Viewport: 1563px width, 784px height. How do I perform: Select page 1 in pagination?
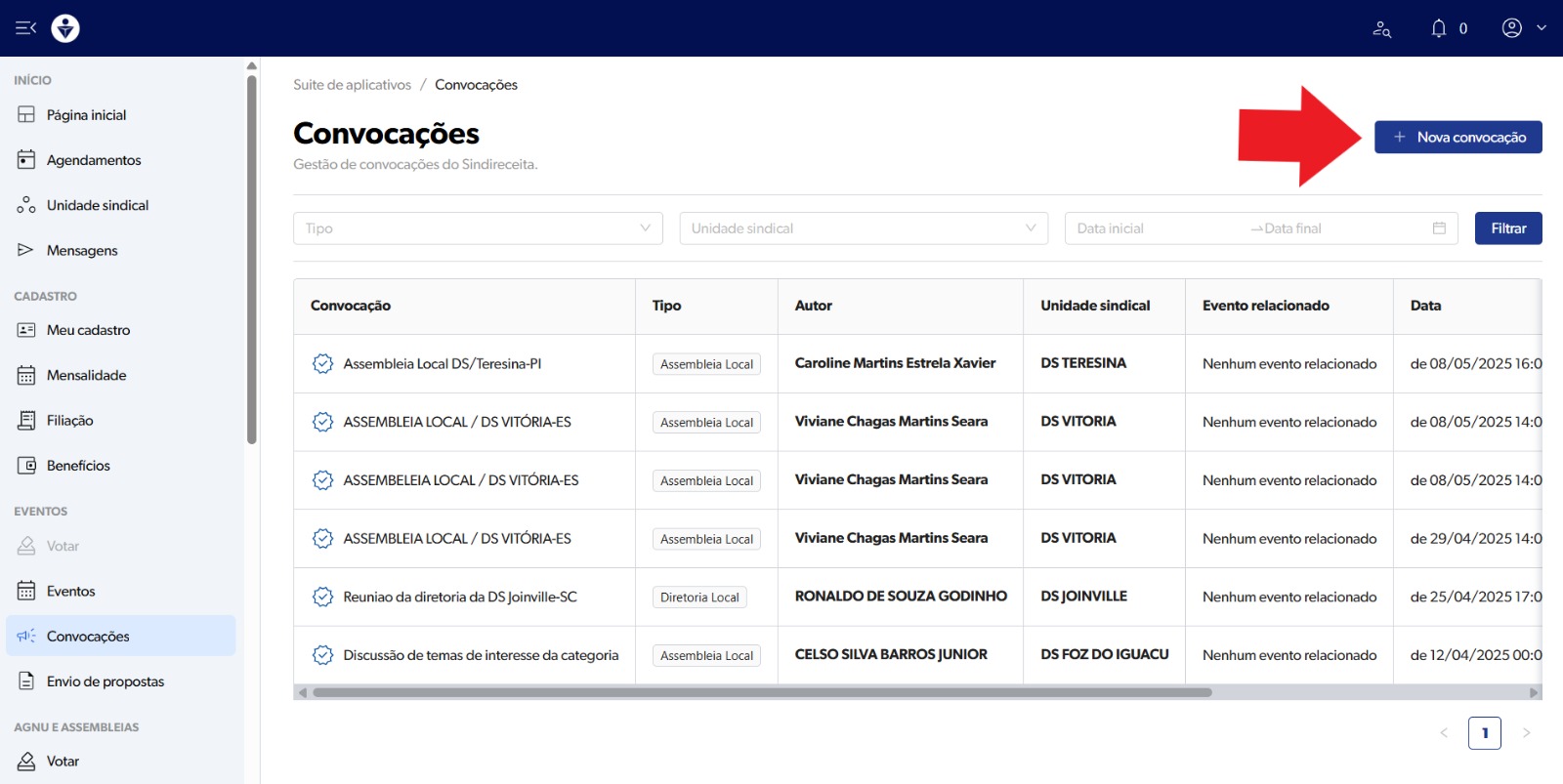click(x=1484, y=733)
